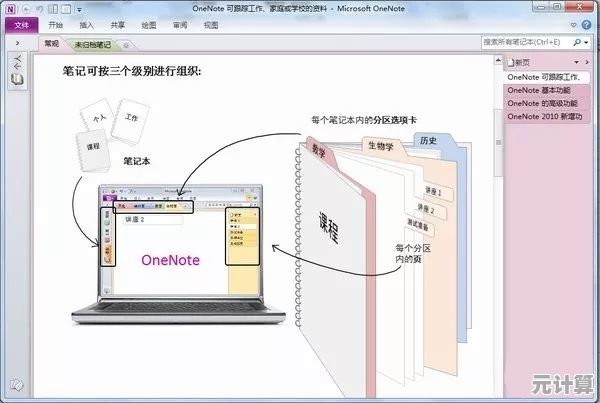Click the OneNote application icon in title bar

(x=9, y=9)
